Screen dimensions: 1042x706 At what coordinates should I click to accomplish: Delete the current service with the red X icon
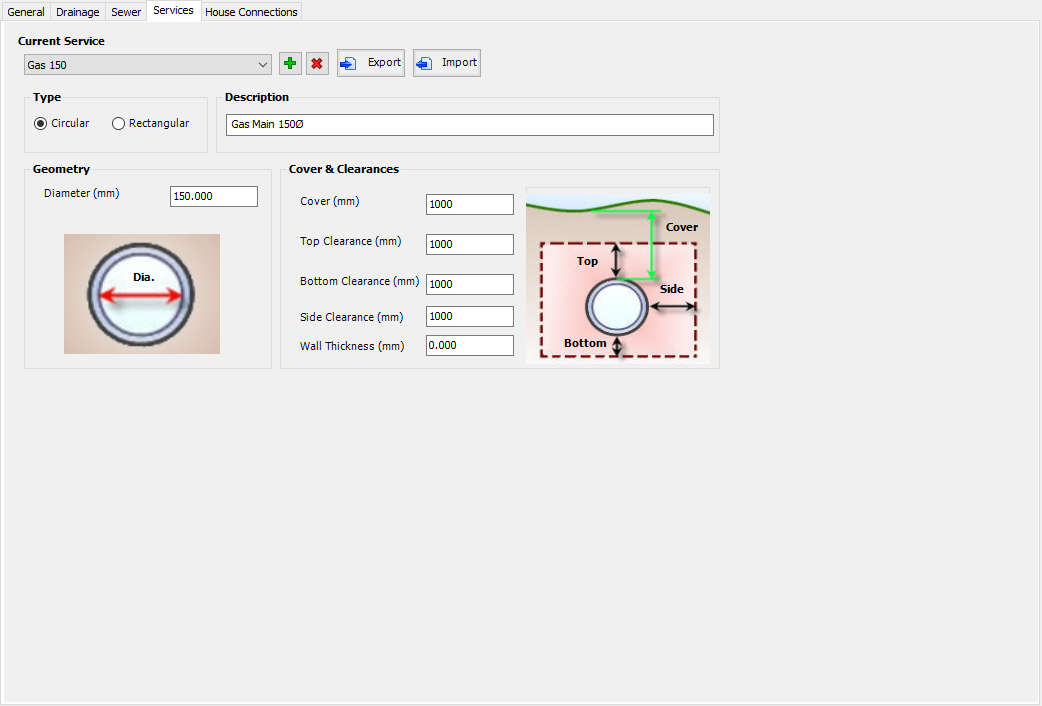(x=317, y=64)
